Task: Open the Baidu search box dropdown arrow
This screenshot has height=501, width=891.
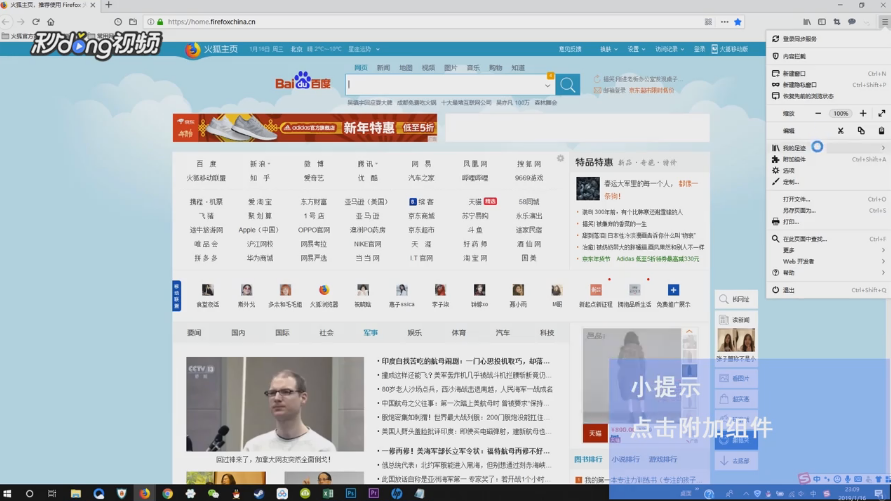Action: click(x=547, y=85)
